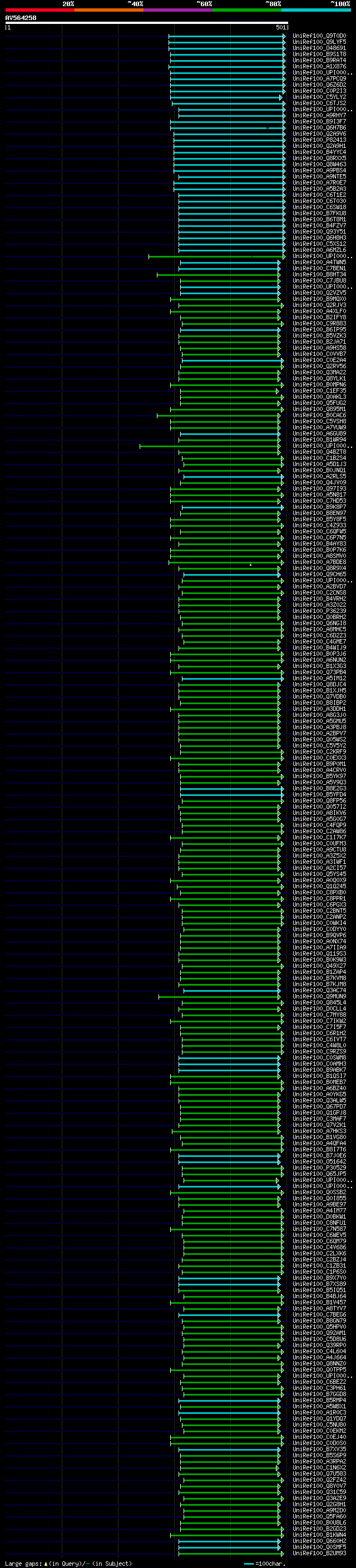Open the UniRef100_B2IFY8 hit
This screenshot has width=356, height=1568.
pyautogui.click(x=319, y=317)
